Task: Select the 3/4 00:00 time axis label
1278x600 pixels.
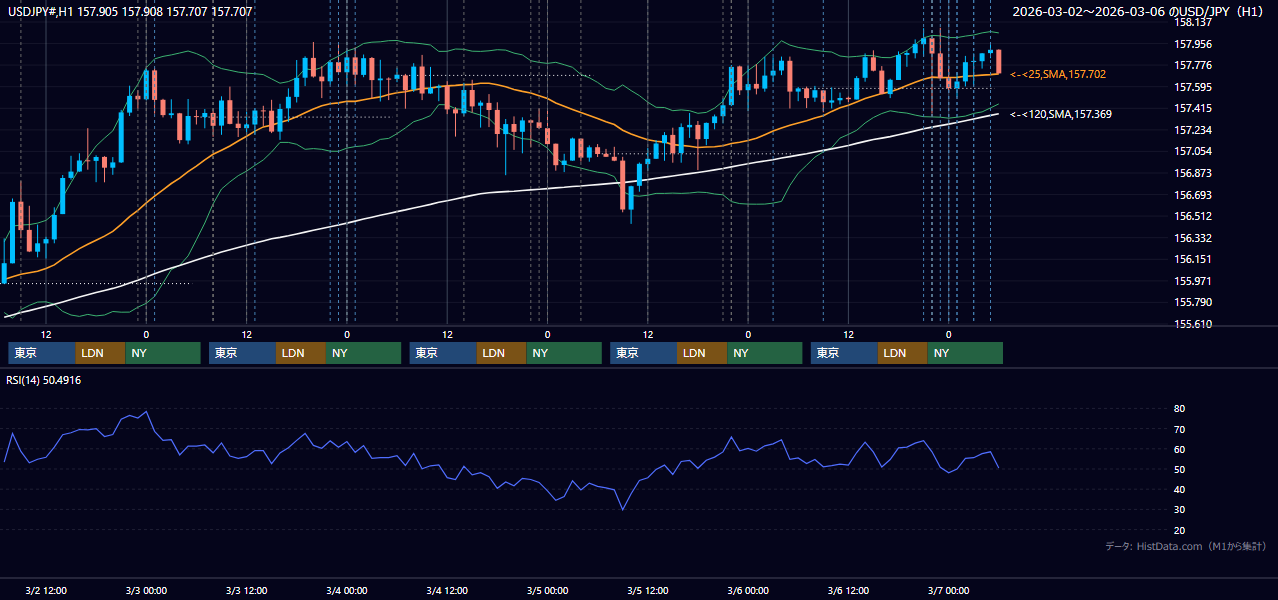Action: click(347, 590)
